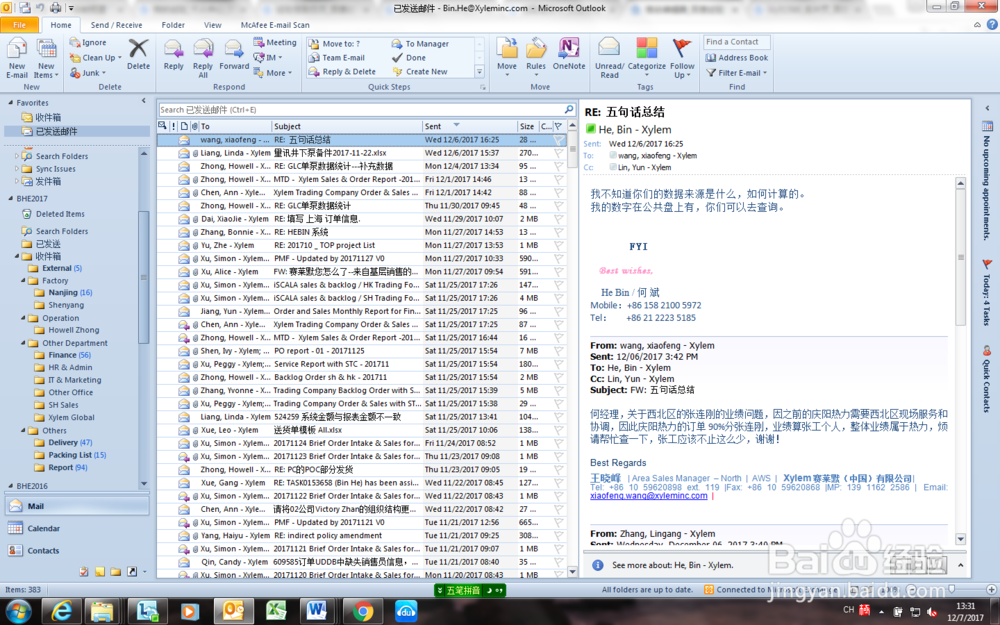Click the Reply button

coord(173,54)
